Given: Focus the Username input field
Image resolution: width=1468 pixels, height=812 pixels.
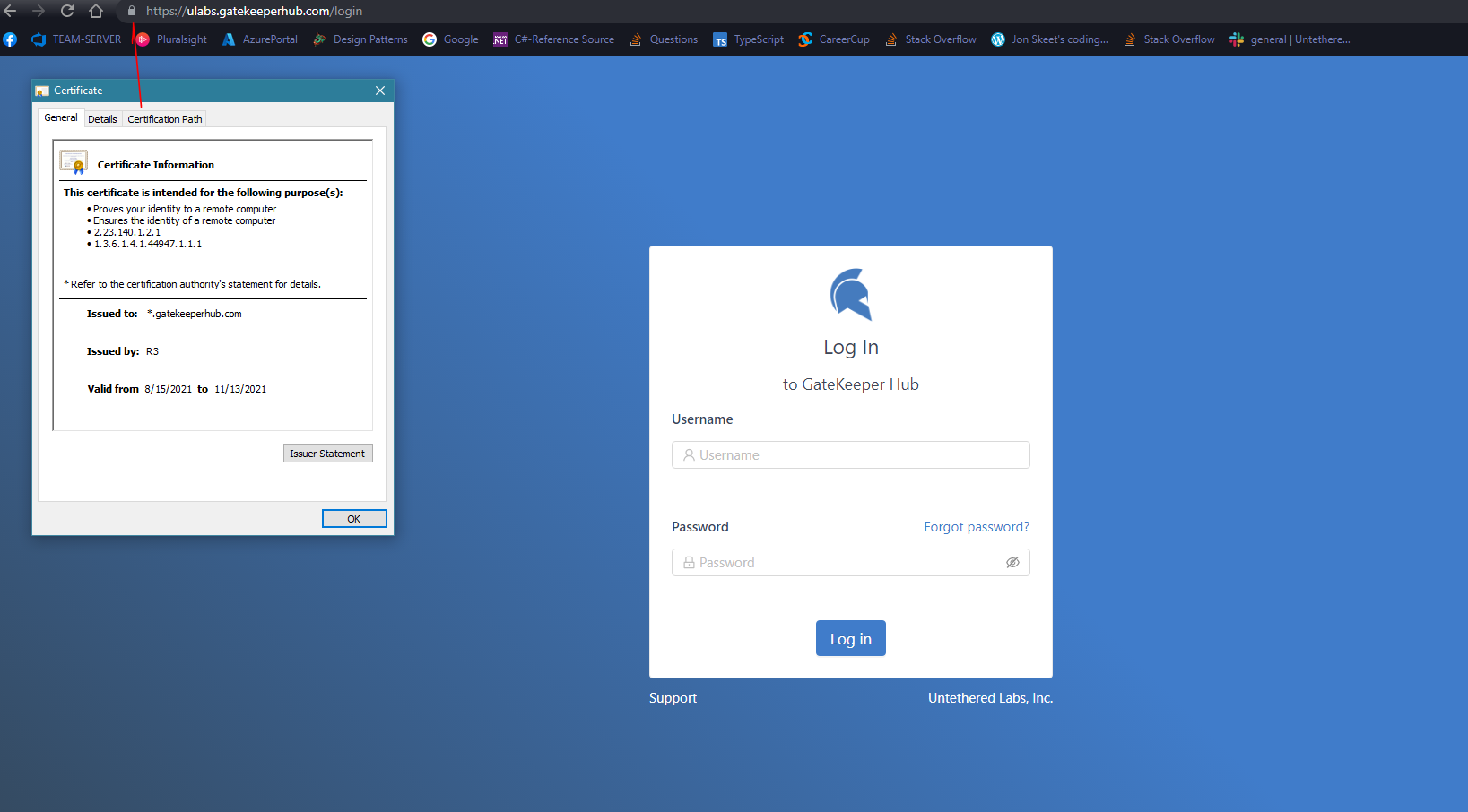Looking at the screenshot, I should coord(850,455).
